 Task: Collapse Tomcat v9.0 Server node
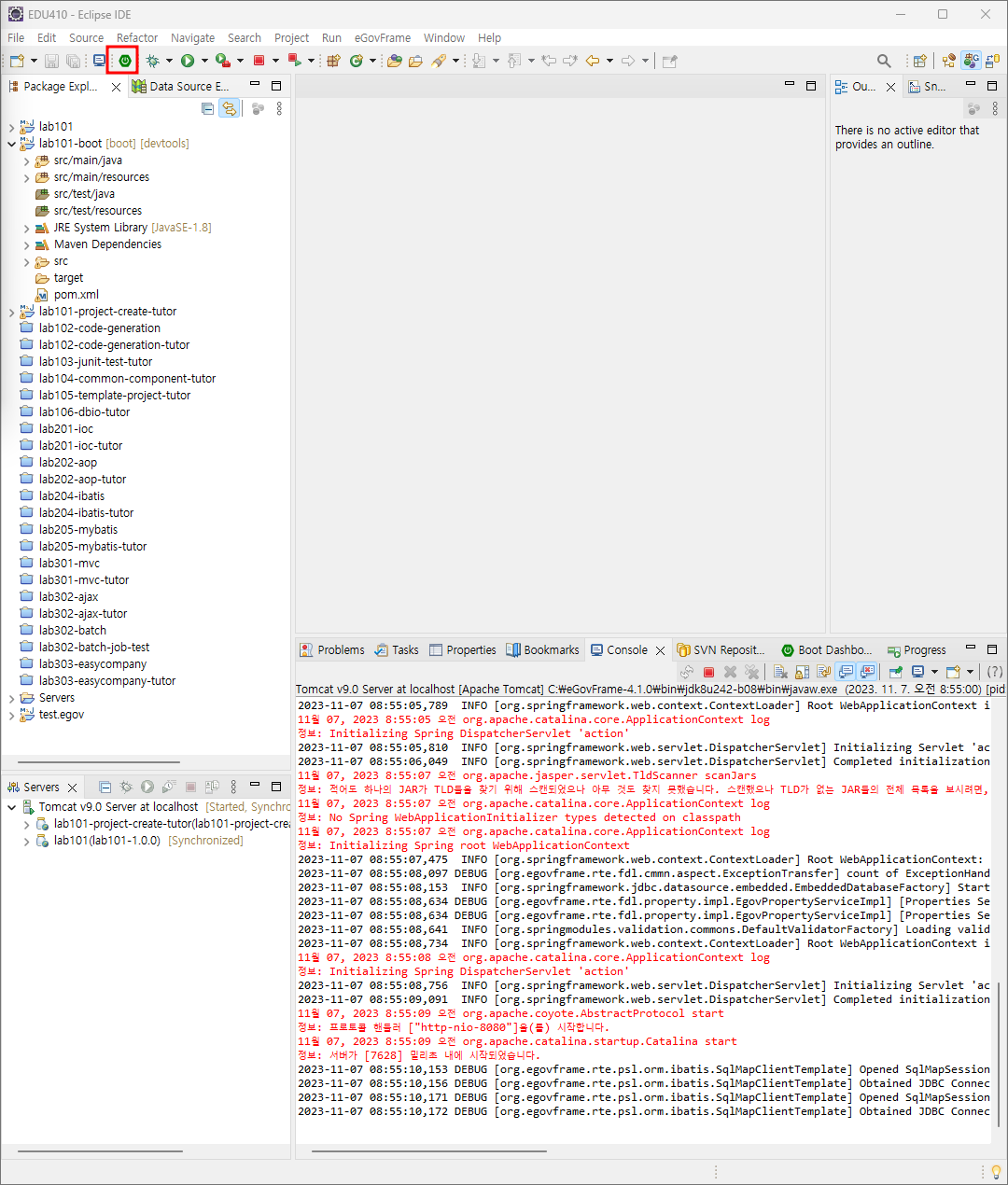pos(11,807)
